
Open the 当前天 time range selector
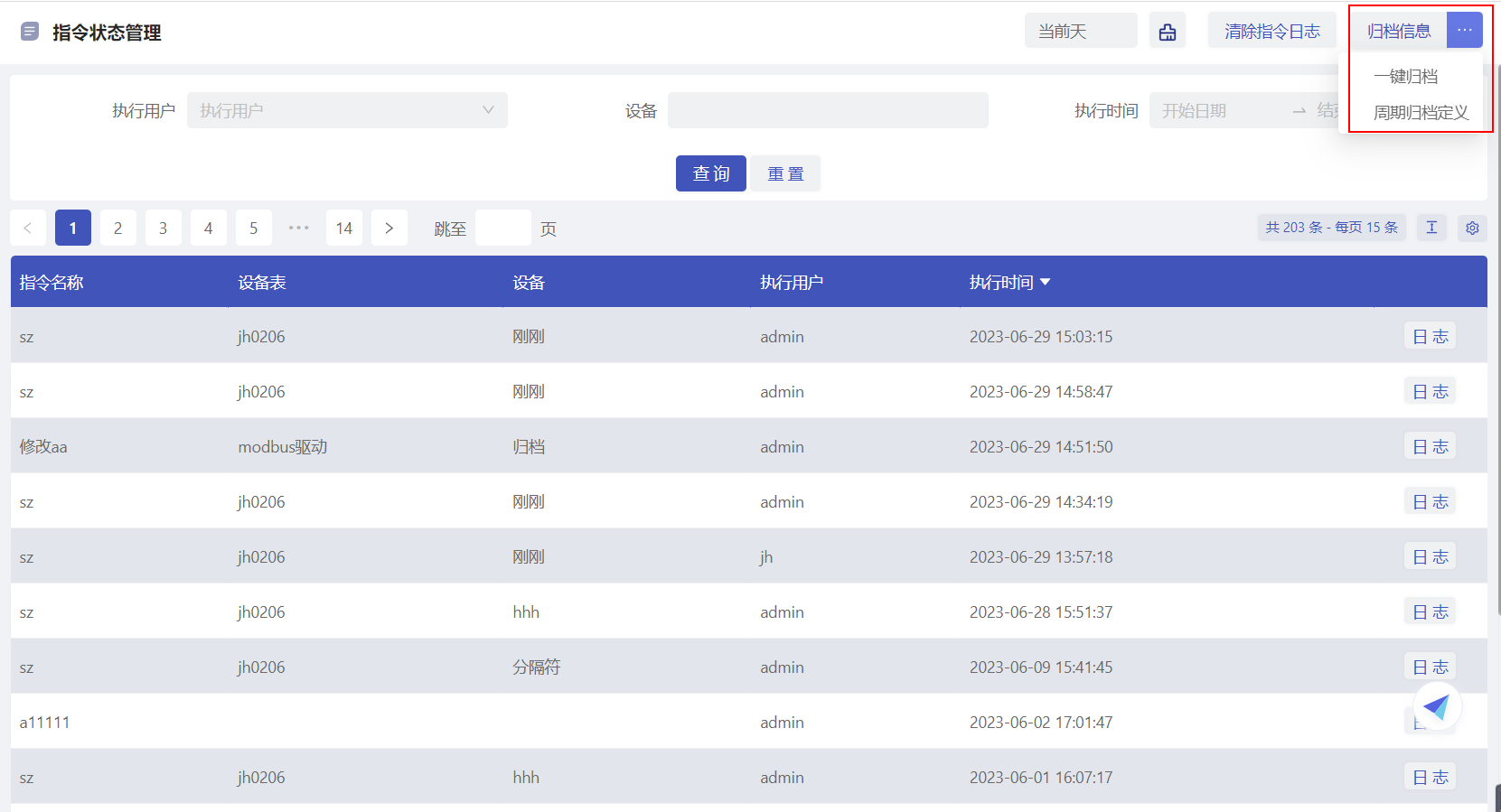click(1081, 31)
